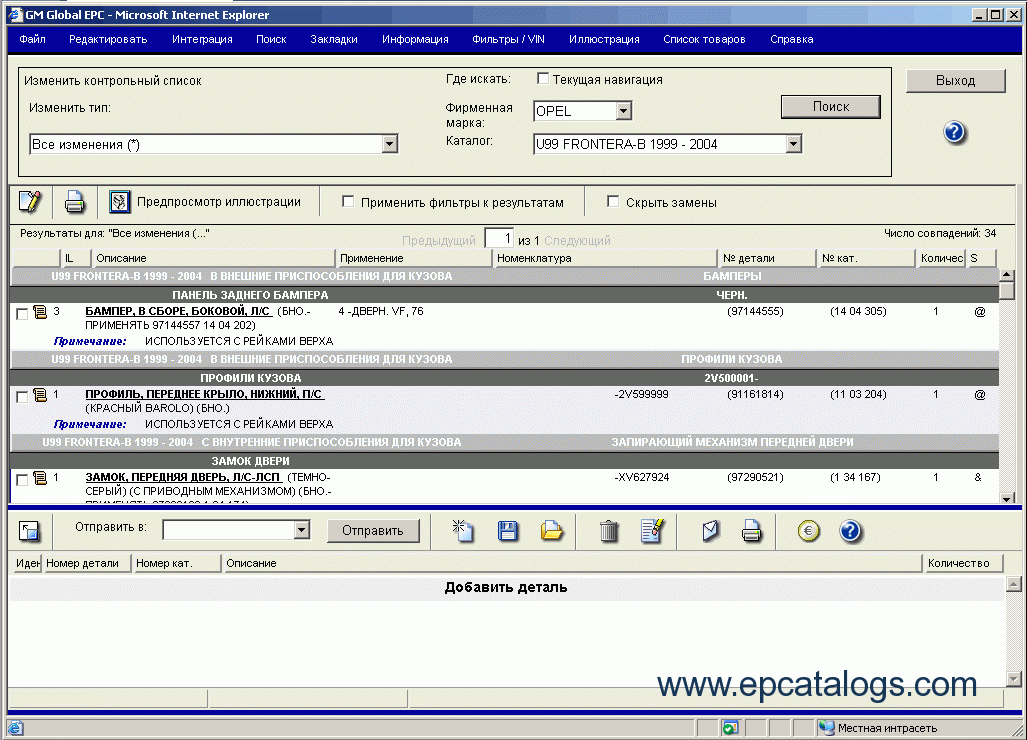Image resolution: width=1027 pixels, height=740 pixels.
Task: Open the U99 FRONTERA-B catalog dropdown
Action: pyautogui.click(x=793, y=144)
